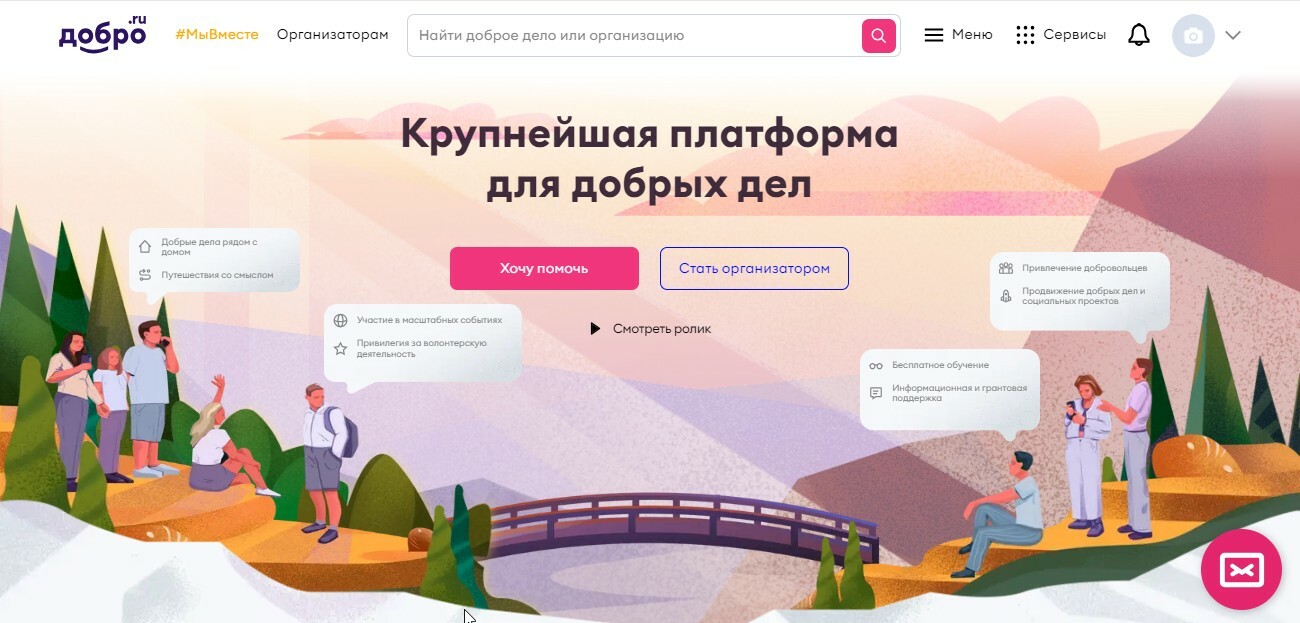1300x623 pixels.
Task: Open the #МыВместе link
Action: 217,34
